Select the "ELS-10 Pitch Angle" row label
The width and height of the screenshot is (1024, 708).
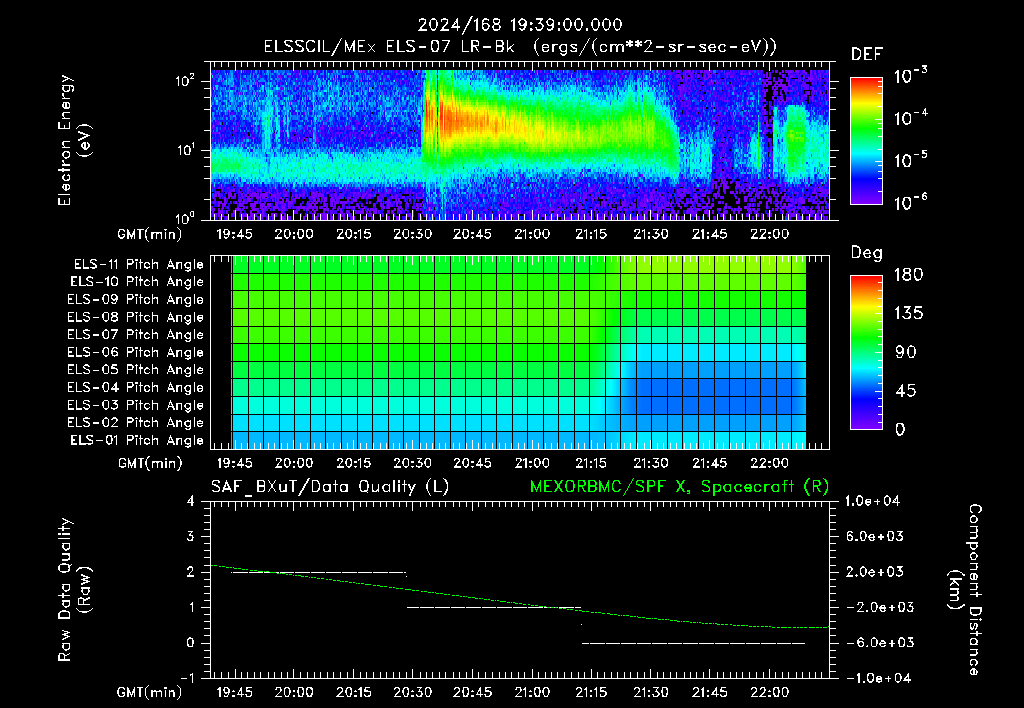click(137, 282)
